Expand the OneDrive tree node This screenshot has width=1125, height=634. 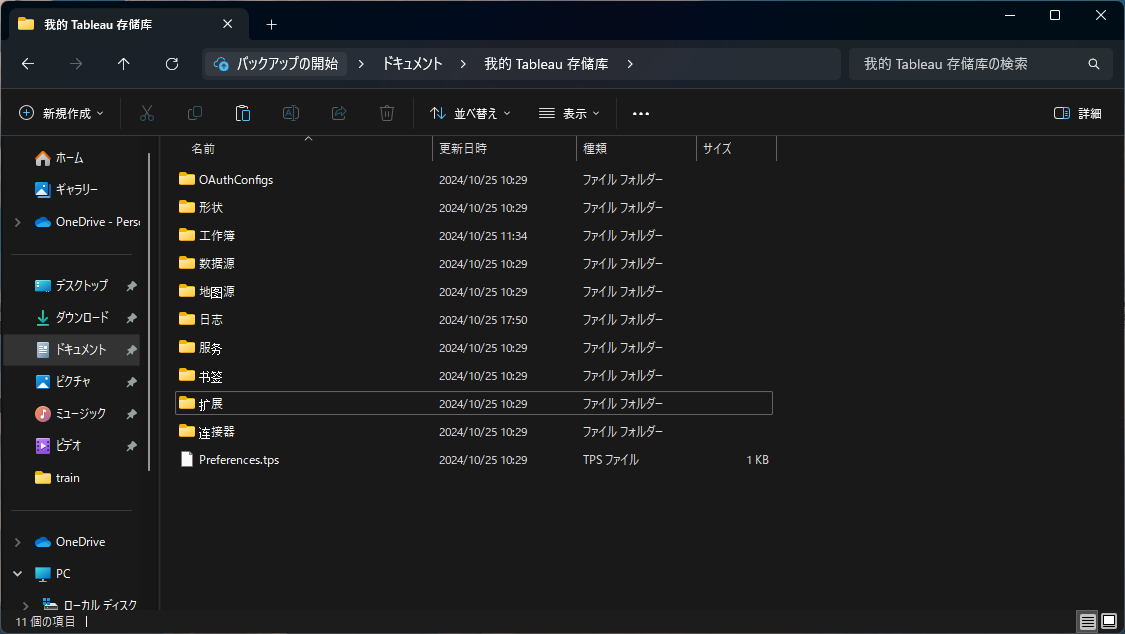click(18, 542)
